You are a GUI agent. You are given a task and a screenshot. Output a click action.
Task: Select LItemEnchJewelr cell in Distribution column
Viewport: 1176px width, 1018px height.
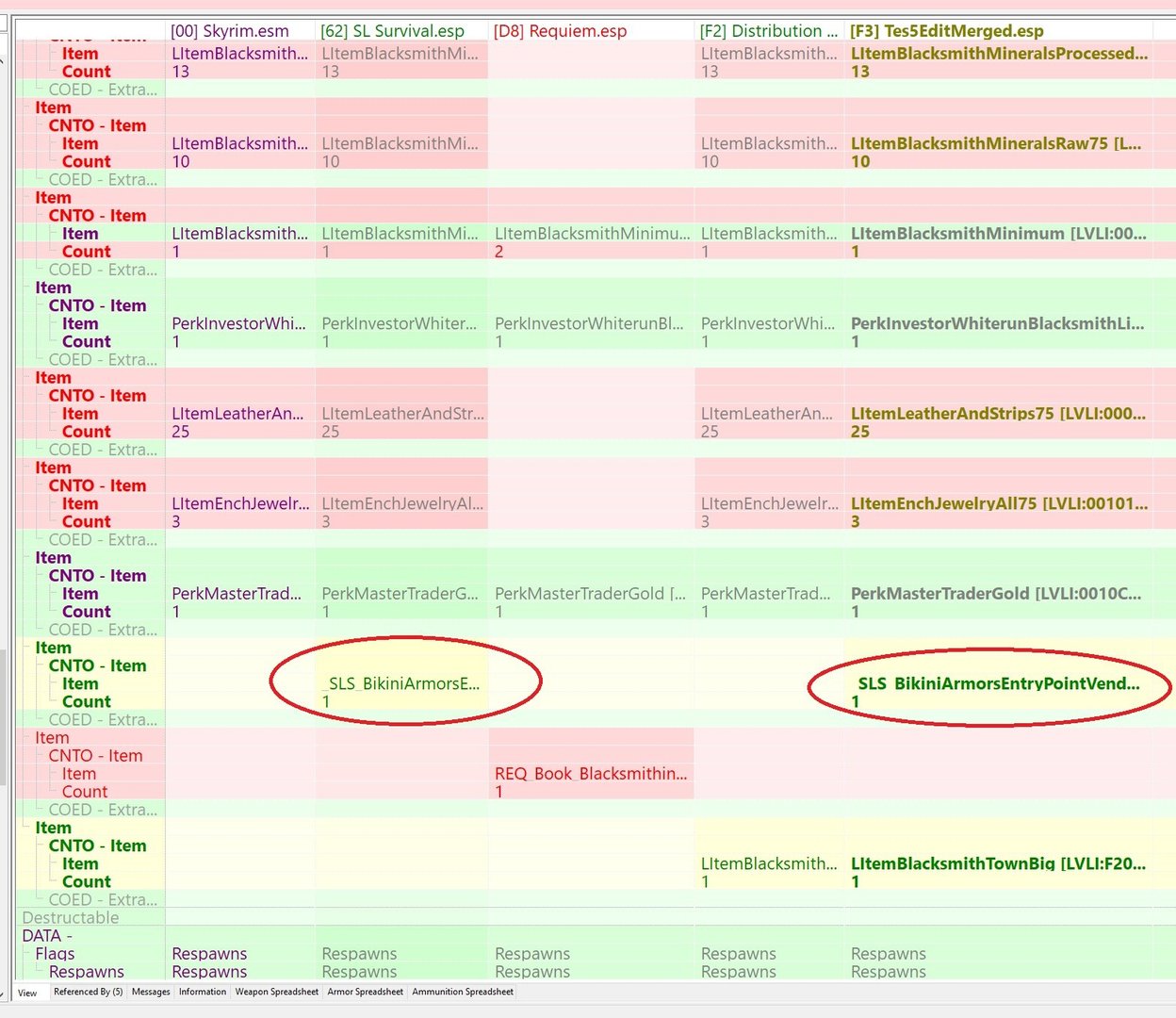coord(769,503)
